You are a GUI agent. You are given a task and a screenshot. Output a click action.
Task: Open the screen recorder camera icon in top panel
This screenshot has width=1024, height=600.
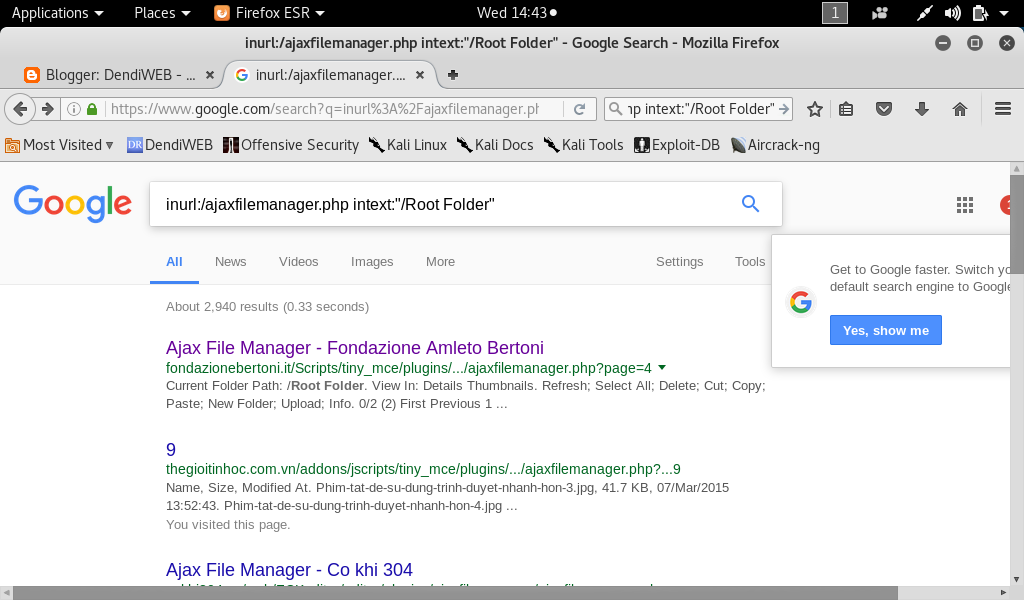coord(880,13)
